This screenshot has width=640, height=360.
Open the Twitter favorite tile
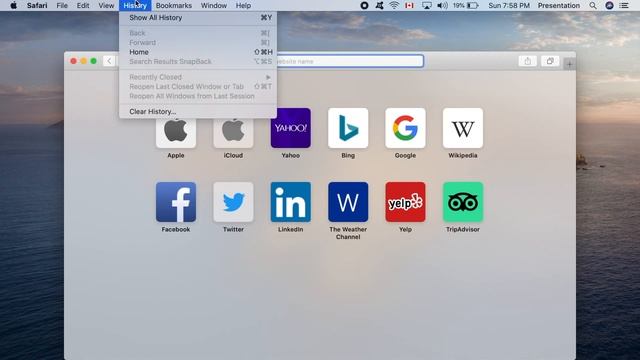pos(233,202)
